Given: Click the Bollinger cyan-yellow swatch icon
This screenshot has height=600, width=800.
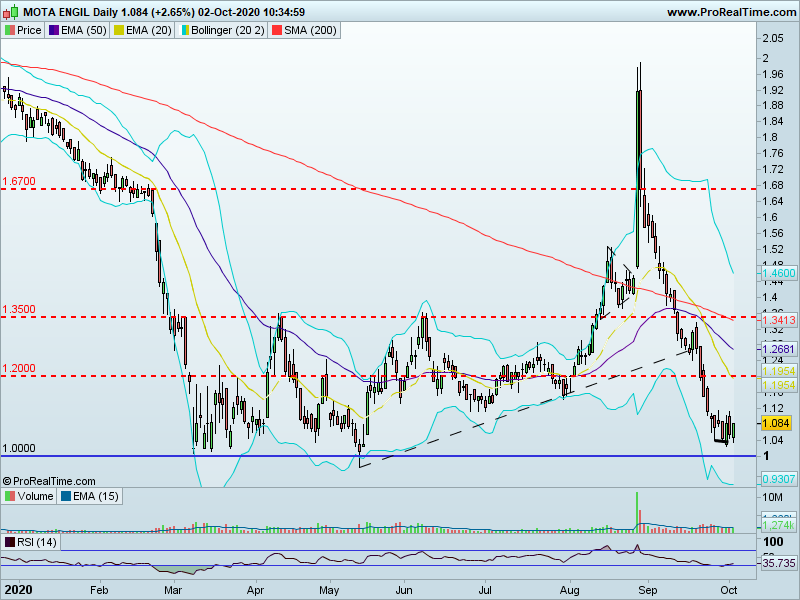Looking at the screenshot, I should pyautogui.click(x=184, y=30).
